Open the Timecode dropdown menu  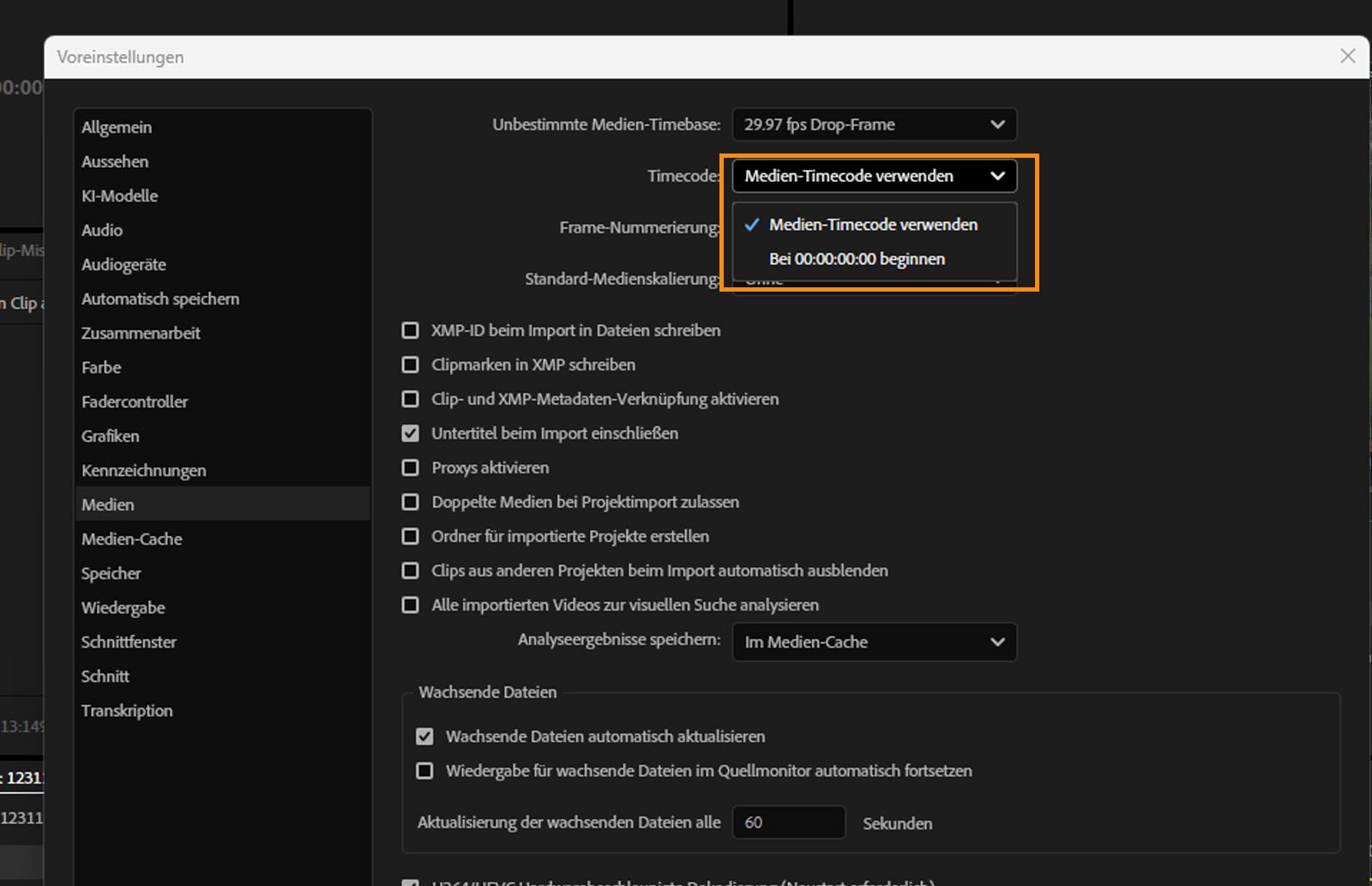point(873,176)
